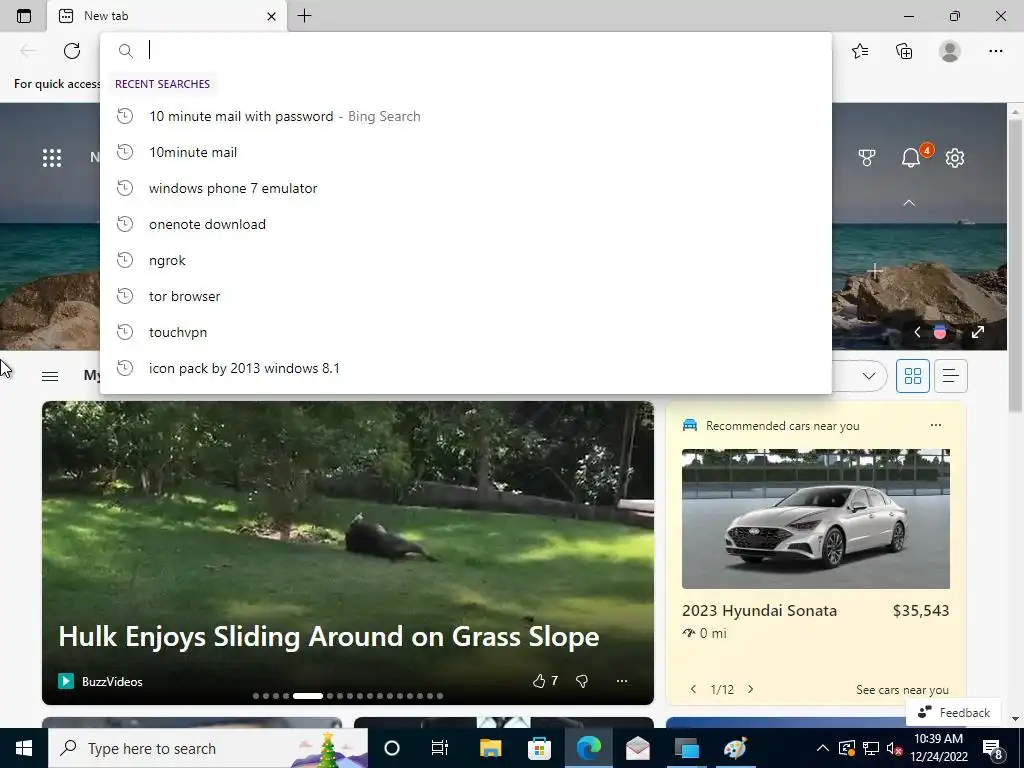Open muted volume icon in tray
The image size is (1024, 768).
coord(894,748)
